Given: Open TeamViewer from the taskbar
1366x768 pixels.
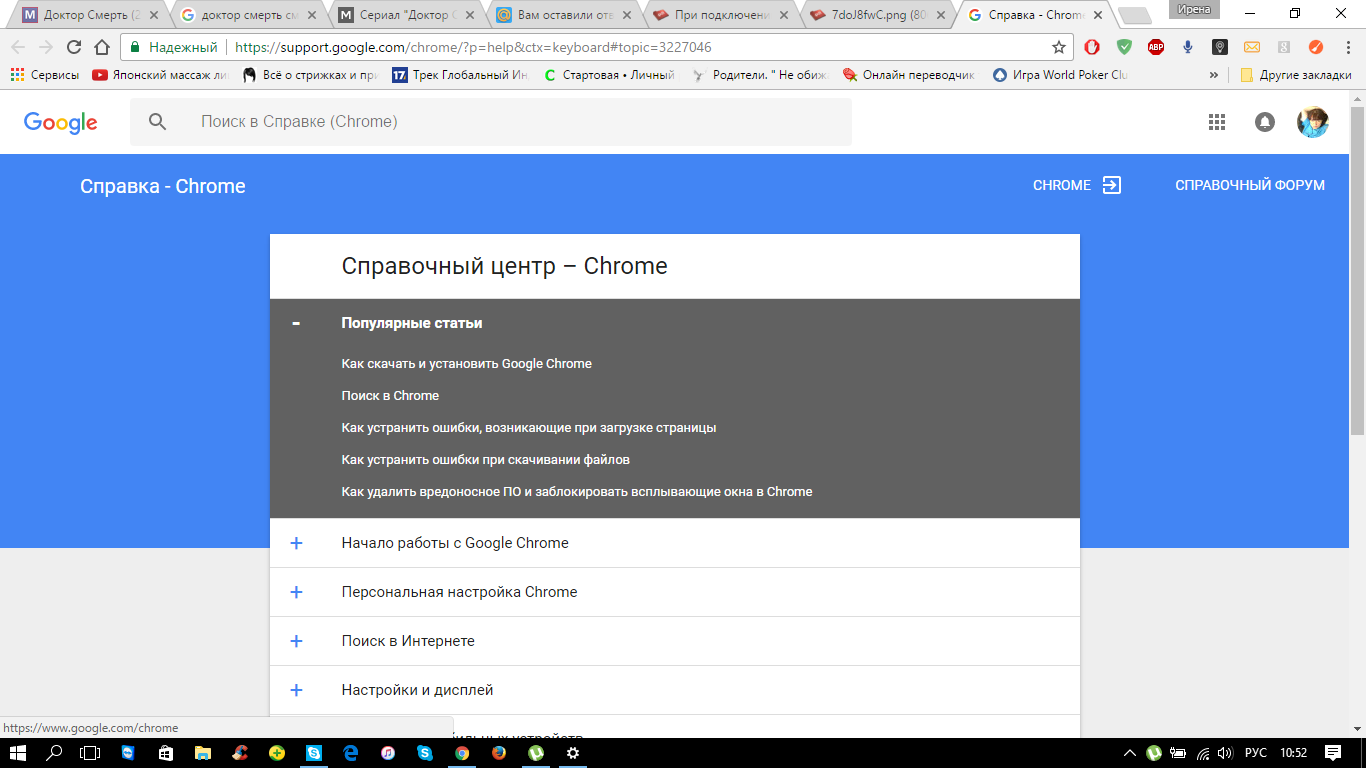Looking at the screenshot, I should pyautogui.click(x=128, y=752).
